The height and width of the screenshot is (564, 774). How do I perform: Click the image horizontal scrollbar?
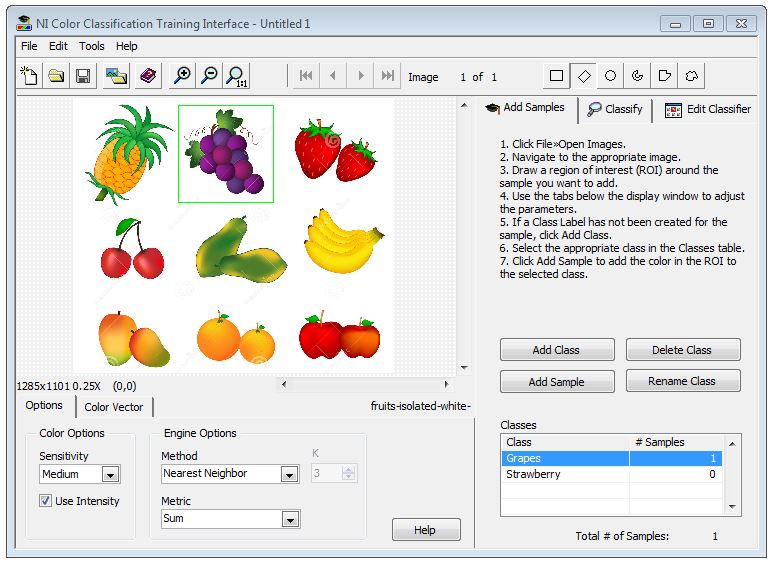[x=363, y=384]
